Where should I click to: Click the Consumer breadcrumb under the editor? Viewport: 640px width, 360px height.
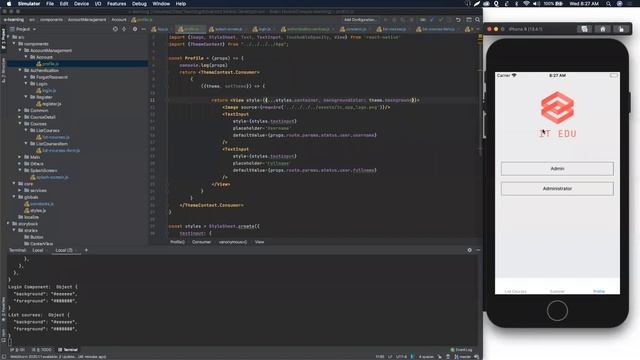click(201, 242)
